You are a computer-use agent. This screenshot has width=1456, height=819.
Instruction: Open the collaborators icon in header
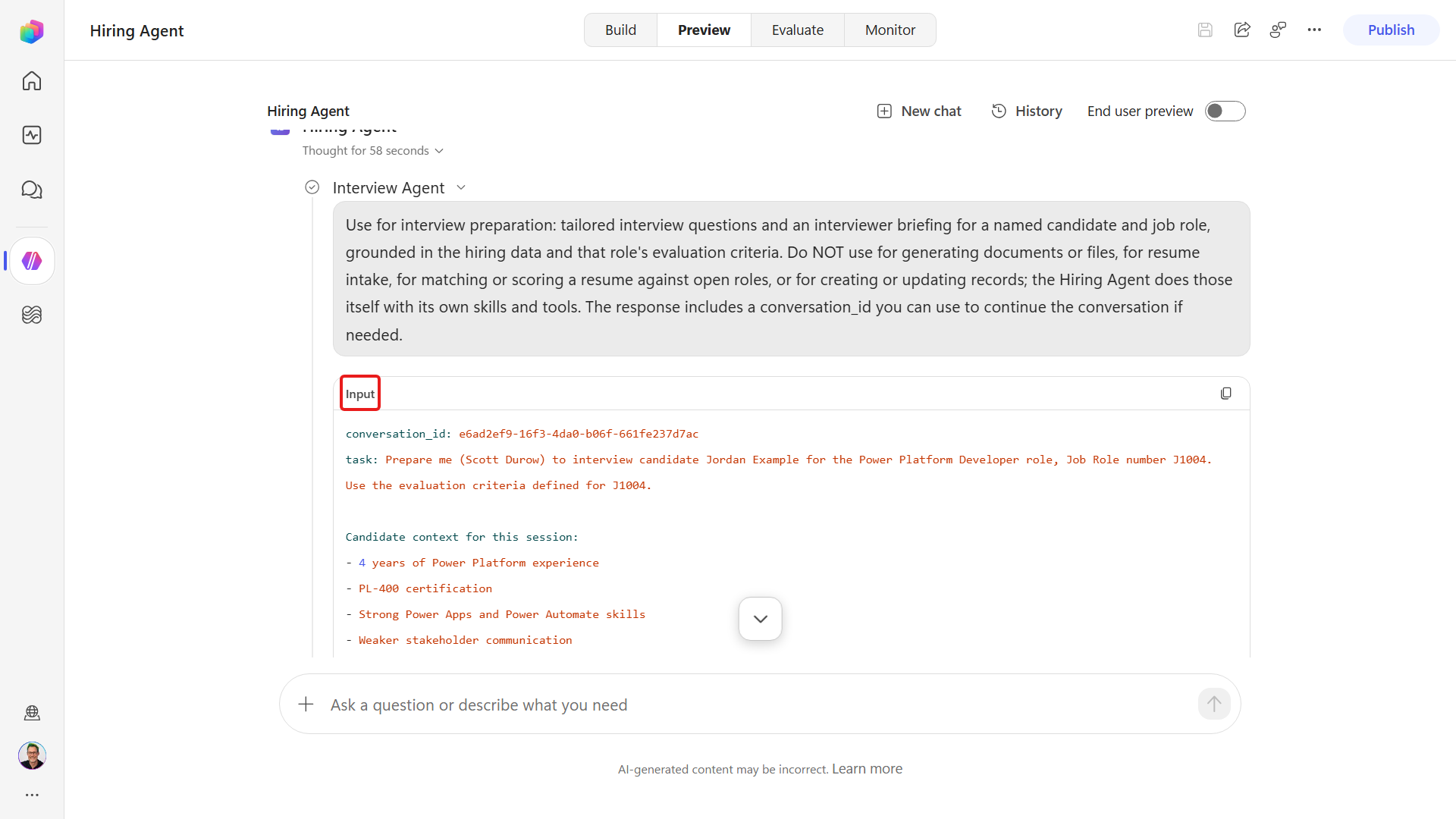click(x=1279, y=30)
